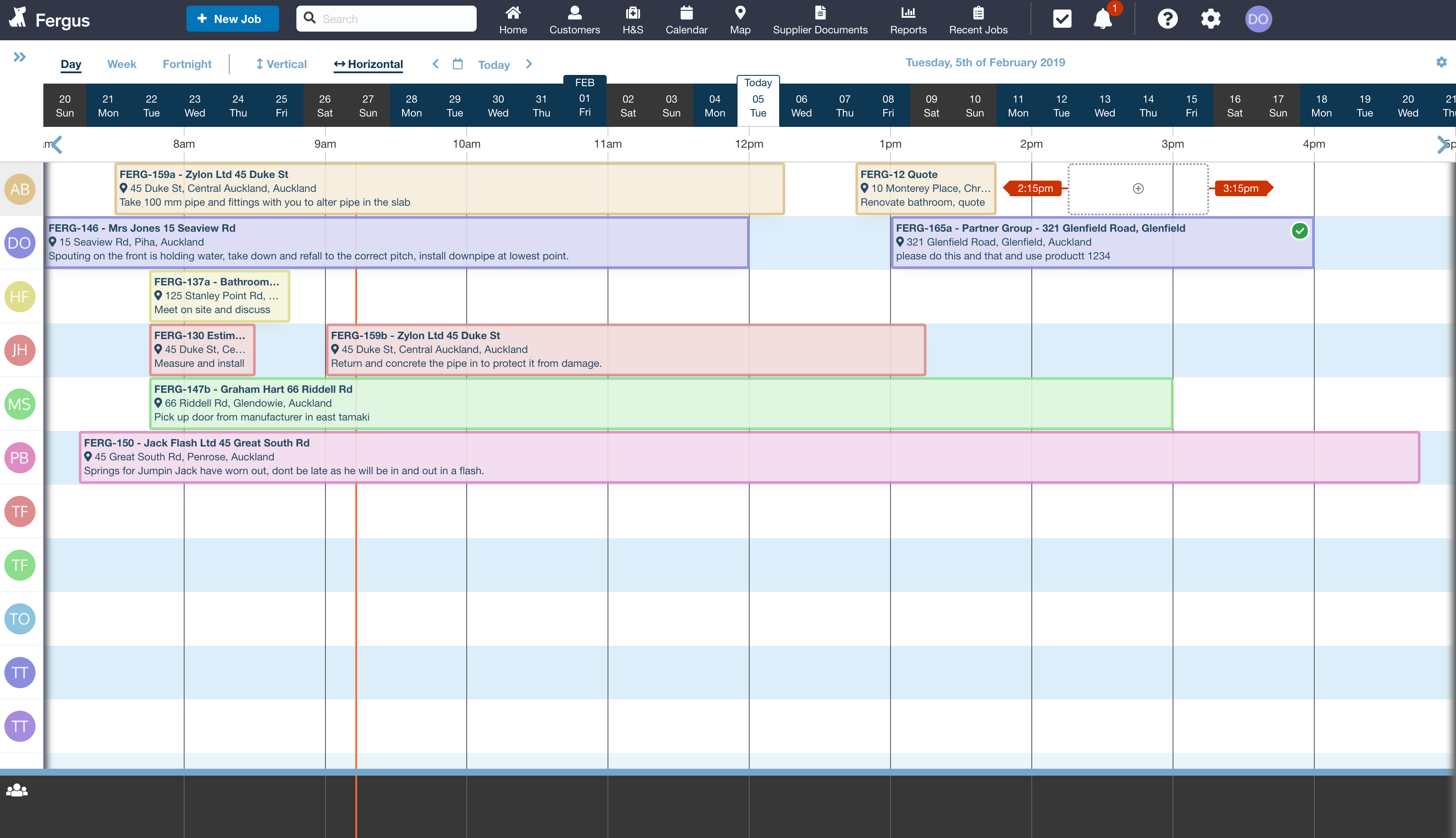
Task: Click the team group icon at bottom left
Action: point(17,790)
